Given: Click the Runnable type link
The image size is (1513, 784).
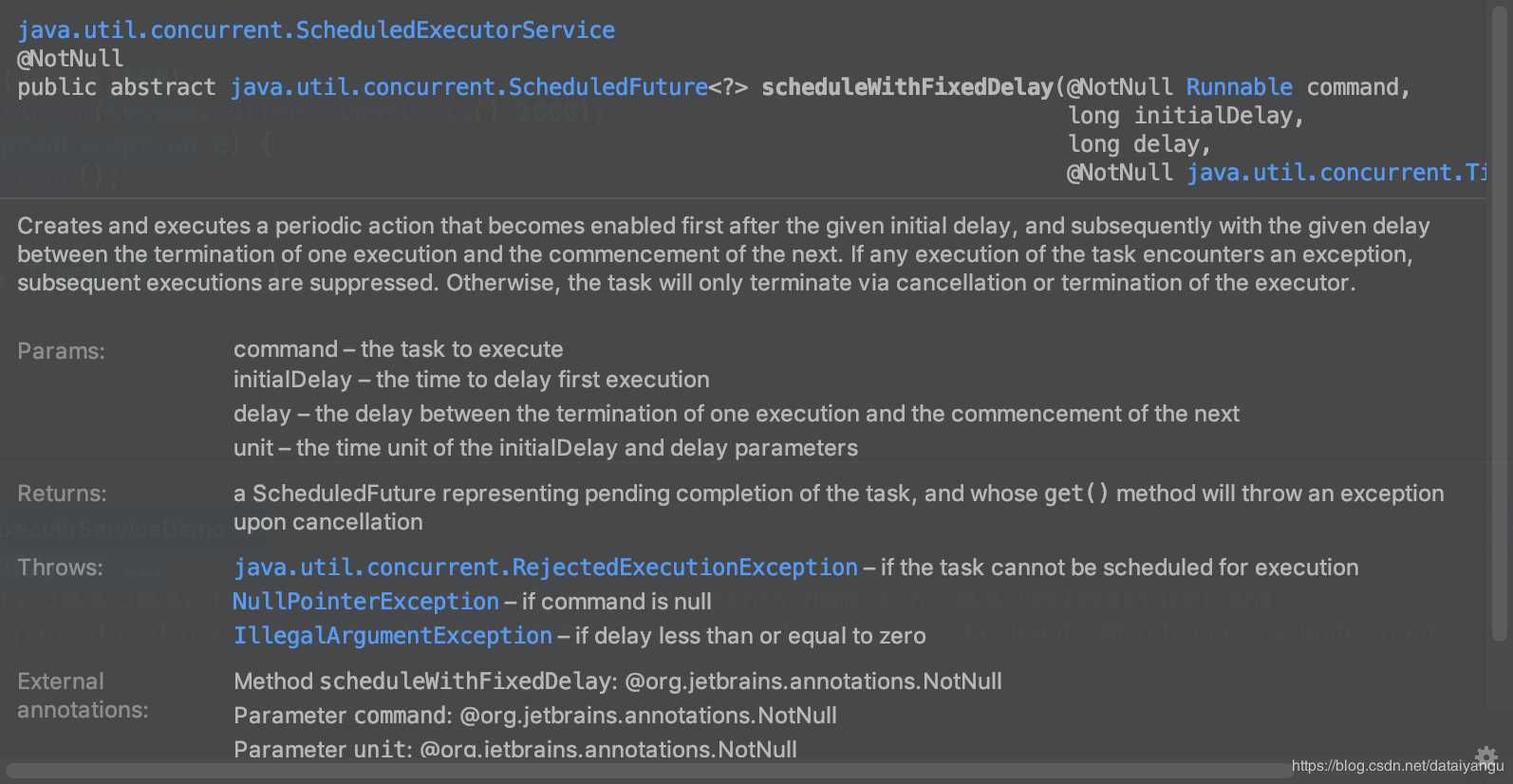Looking at the screenshot, I should [x=1239, y=87].
